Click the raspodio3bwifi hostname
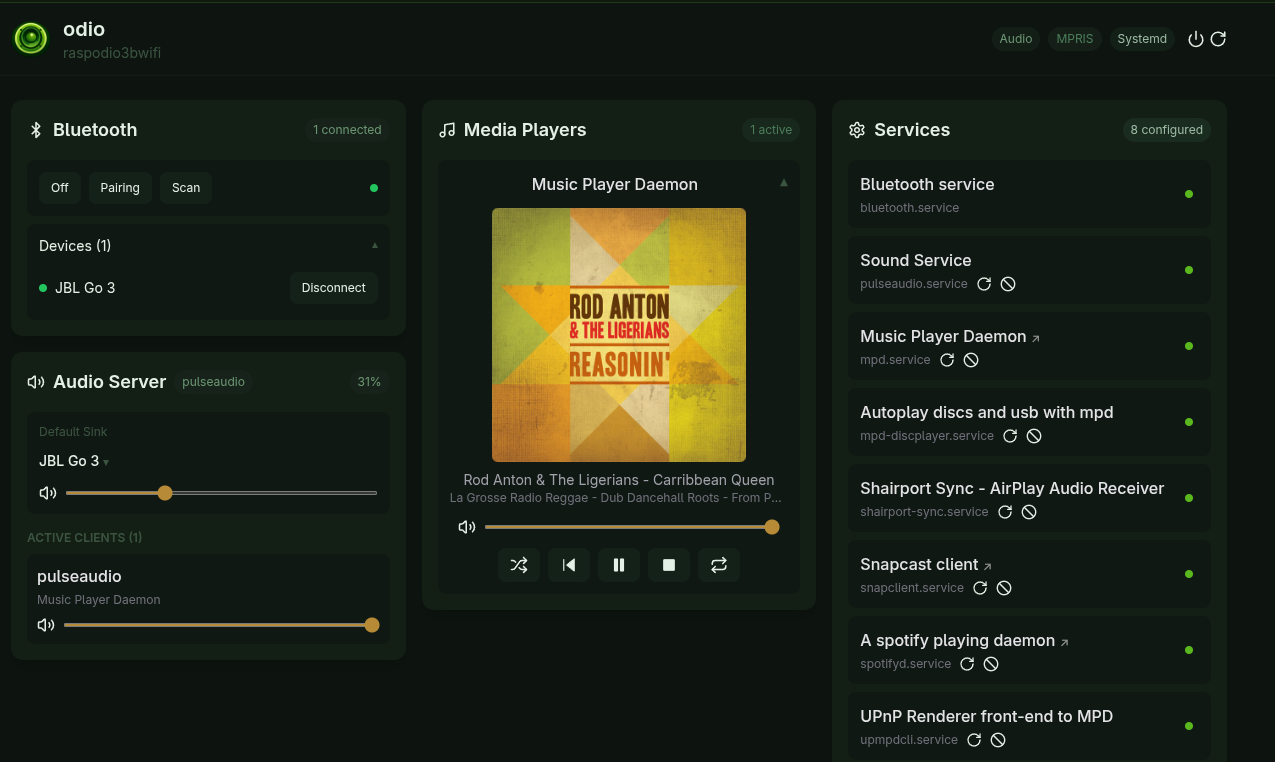1275x762 pixels. (x=112, y=53)
